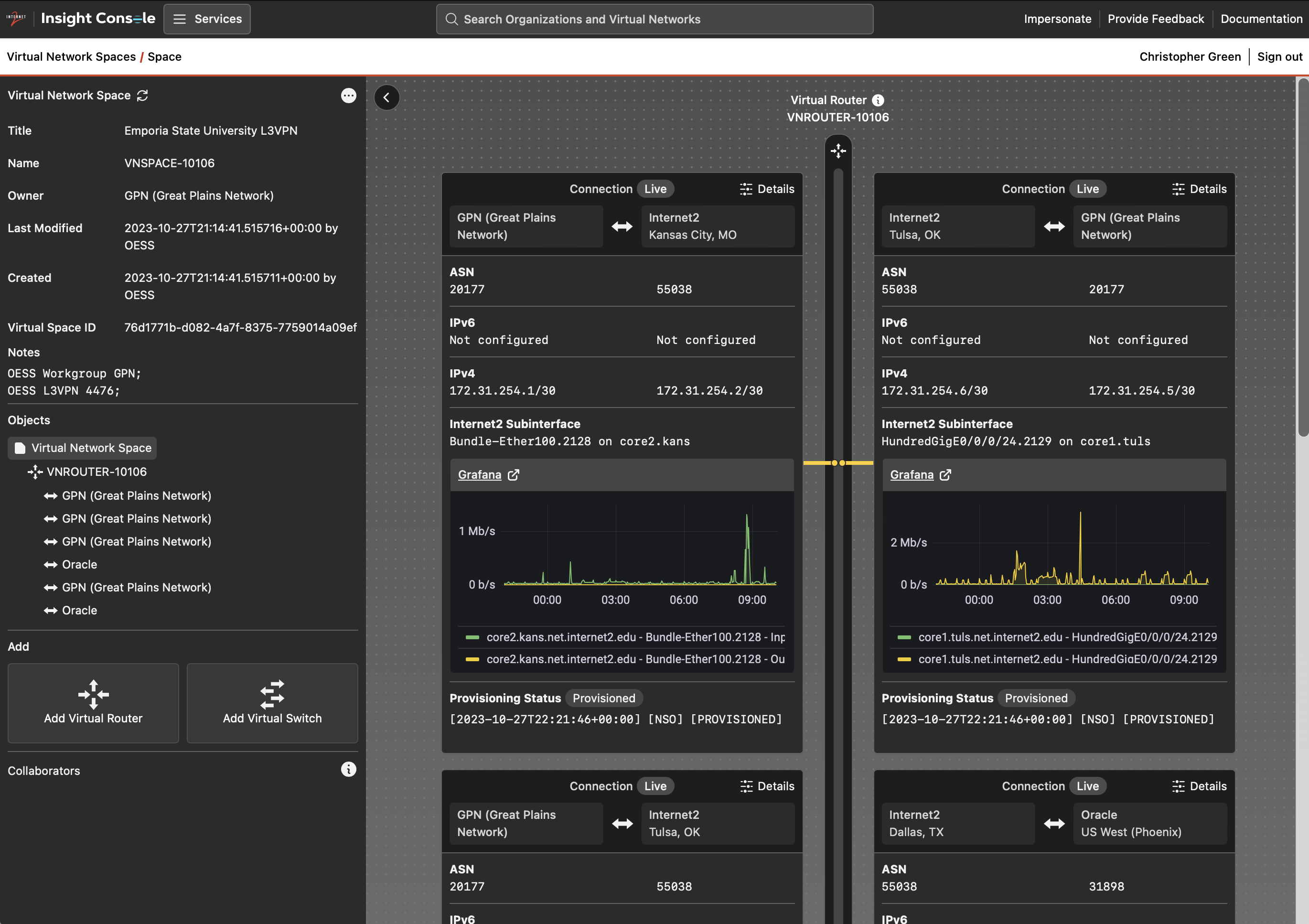Viewport: 1309px width, 924px height.
Task: Click the Virtual Router info icon
Action: pos(878,100)
